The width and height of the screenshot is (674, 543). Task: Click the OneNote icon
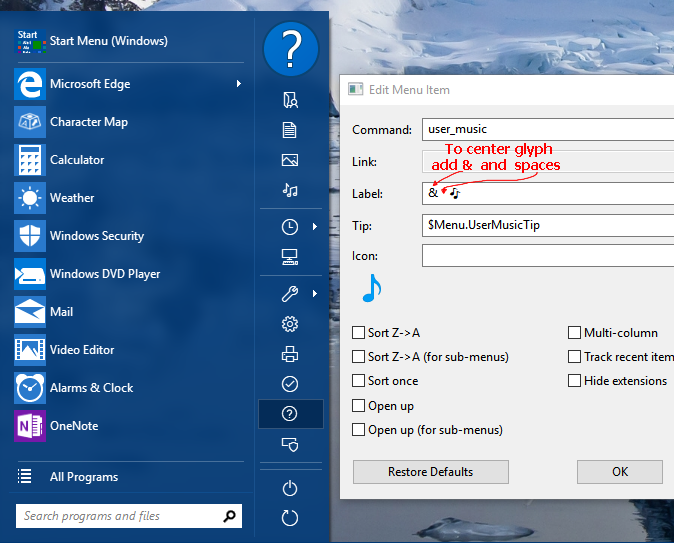click(30, 426)
